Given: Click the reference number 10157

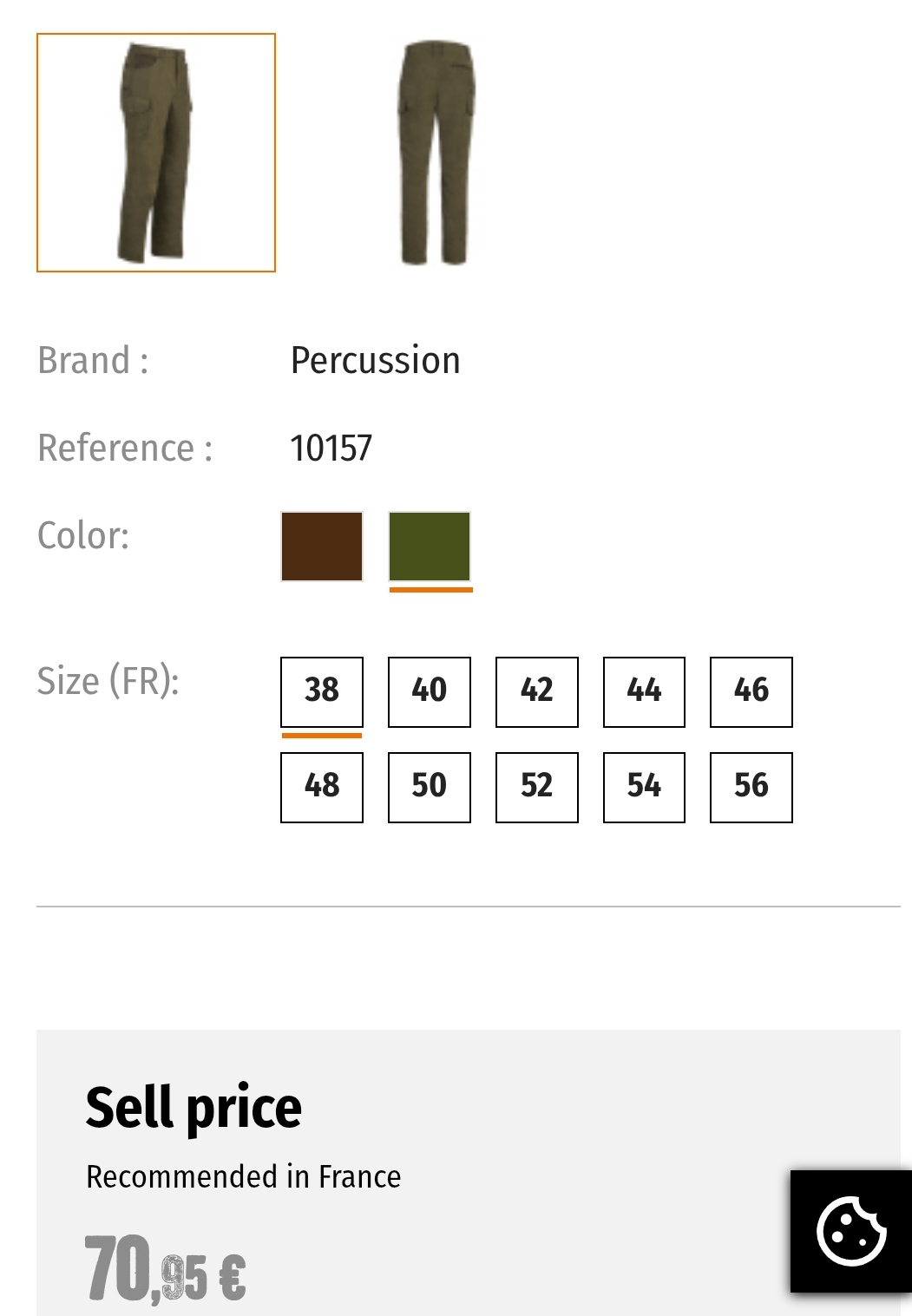Looking at the screenshot, I should pos(331,448).
